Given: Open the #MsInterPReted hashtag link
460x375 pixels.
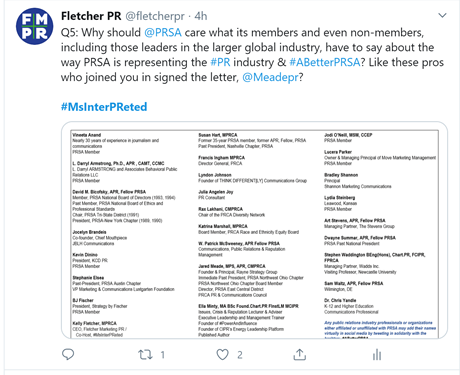Looking at the screenshot, I should coord(104,107).
